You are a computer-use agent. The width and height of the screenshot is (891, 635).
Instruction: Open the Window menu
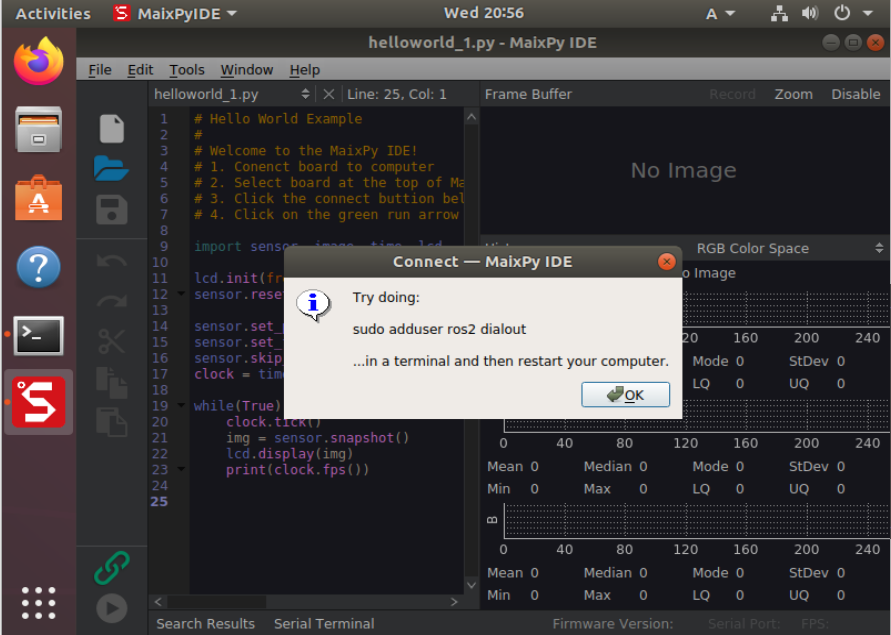pos(247,70)
